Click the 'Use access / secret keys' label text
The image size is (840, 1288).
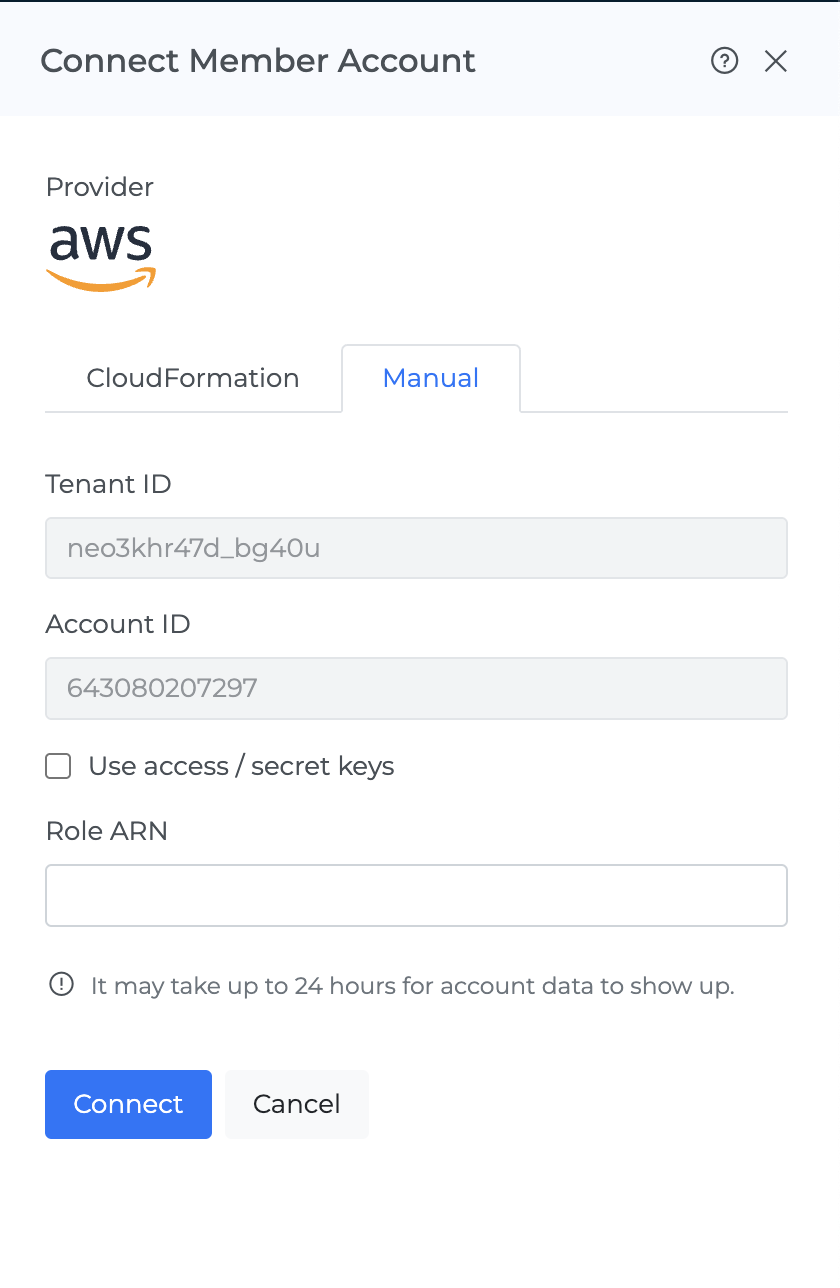(x=241, y=766)
